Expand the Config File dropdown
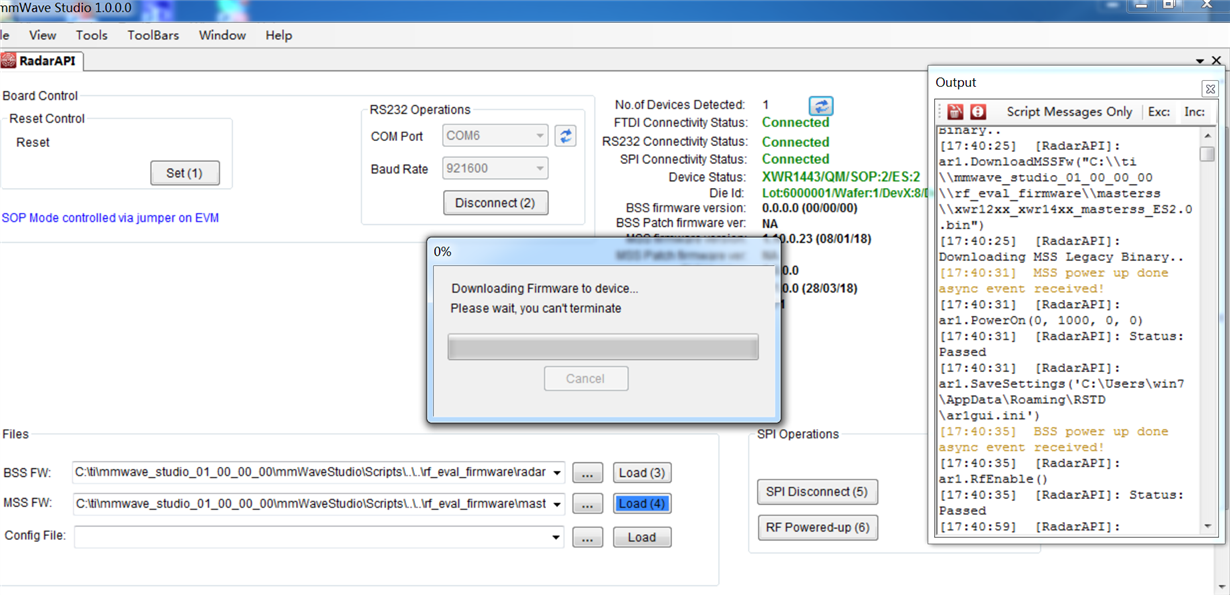1230x595 pixels. [557, 538]
